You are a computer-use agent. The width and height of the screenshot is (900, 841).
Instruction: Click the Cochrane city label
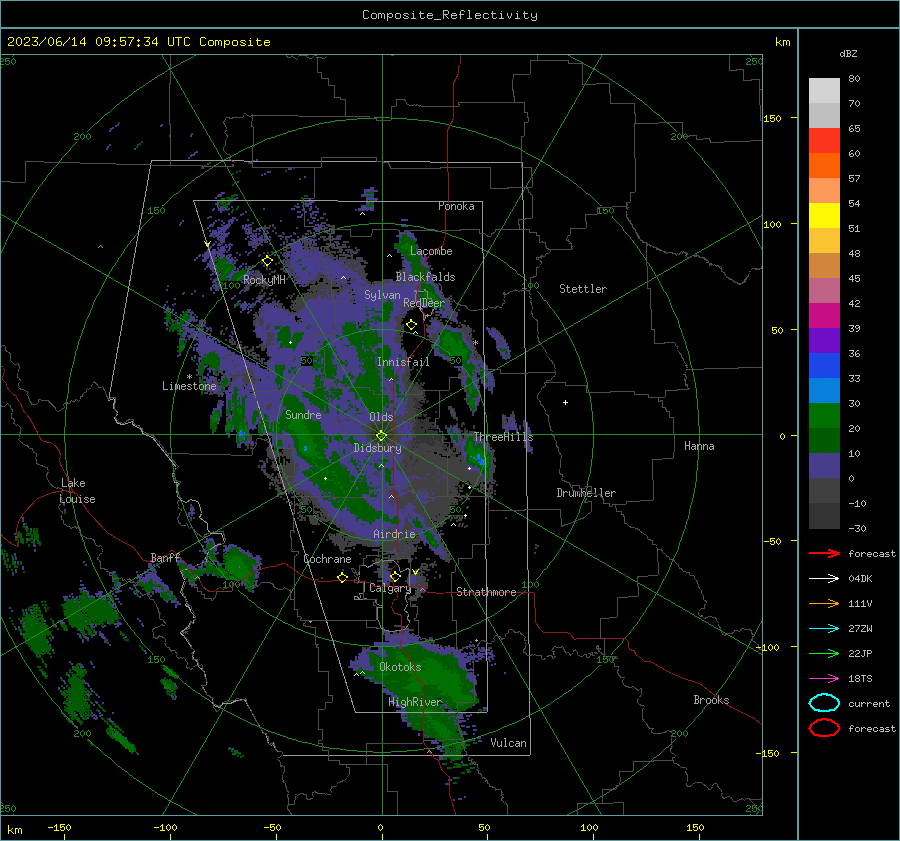(x=327, y=559)
